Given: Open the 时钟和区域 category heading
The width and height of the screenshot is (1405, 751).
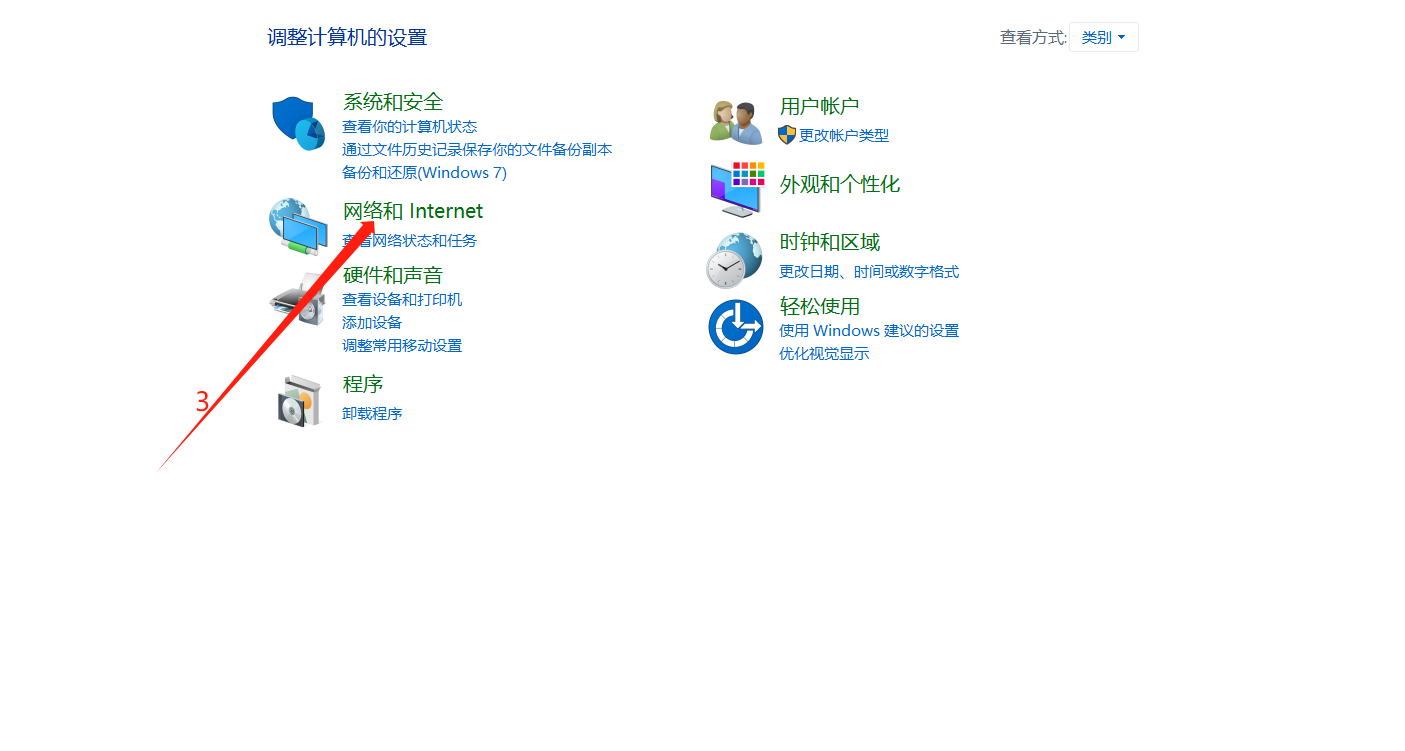Looking at the screenshot, I should 830,242.
